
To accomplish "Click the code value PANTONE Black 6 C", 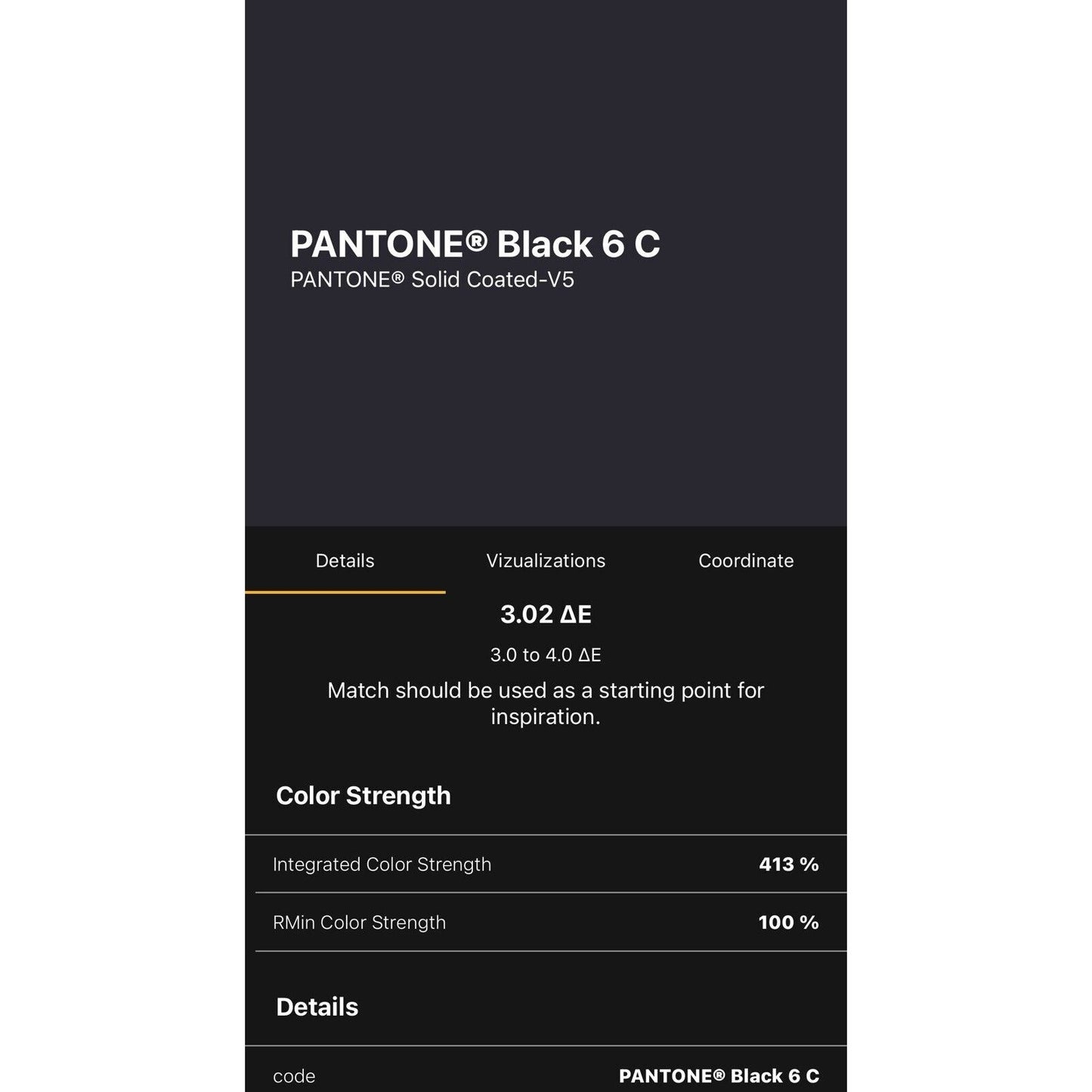I will point(719,1076).
